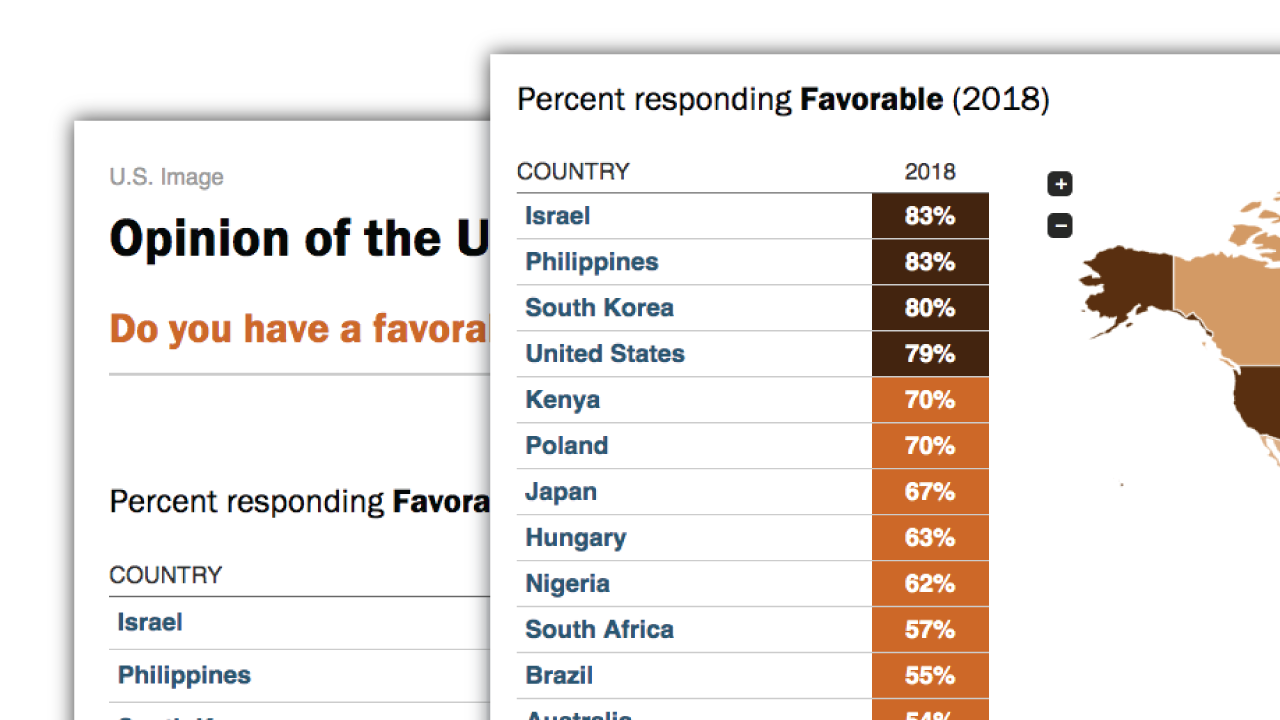Open the Israel country link in front table
1280x720 pixels.
pos(558,216)
